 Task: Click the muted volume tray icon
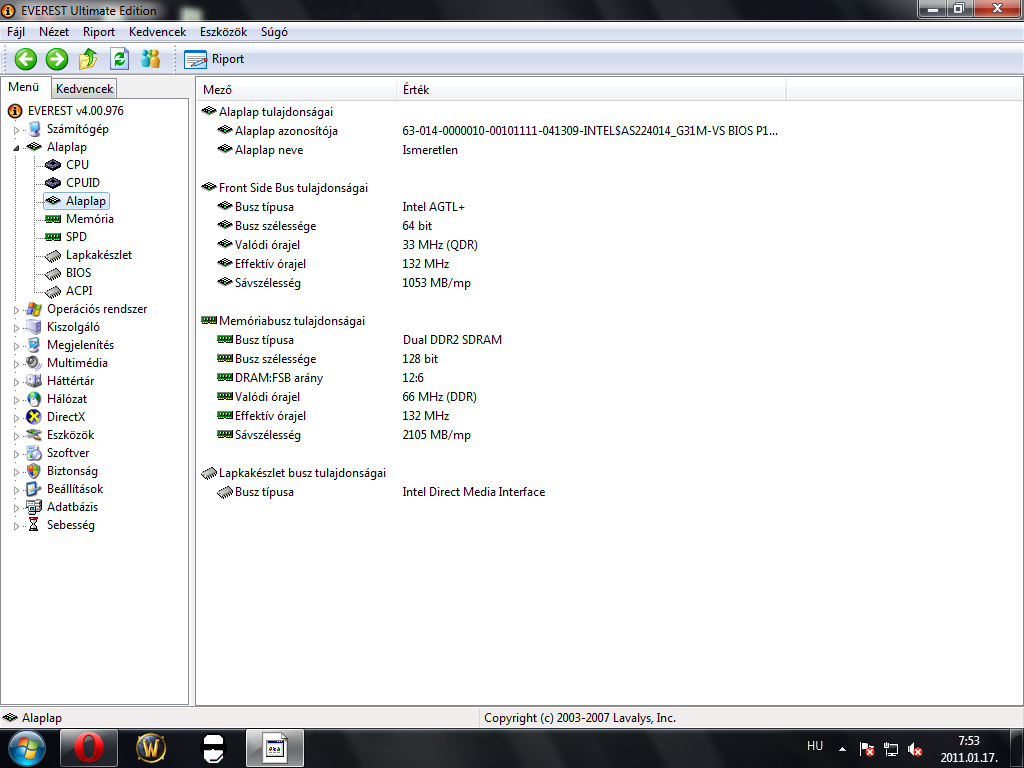coord(915,750)
